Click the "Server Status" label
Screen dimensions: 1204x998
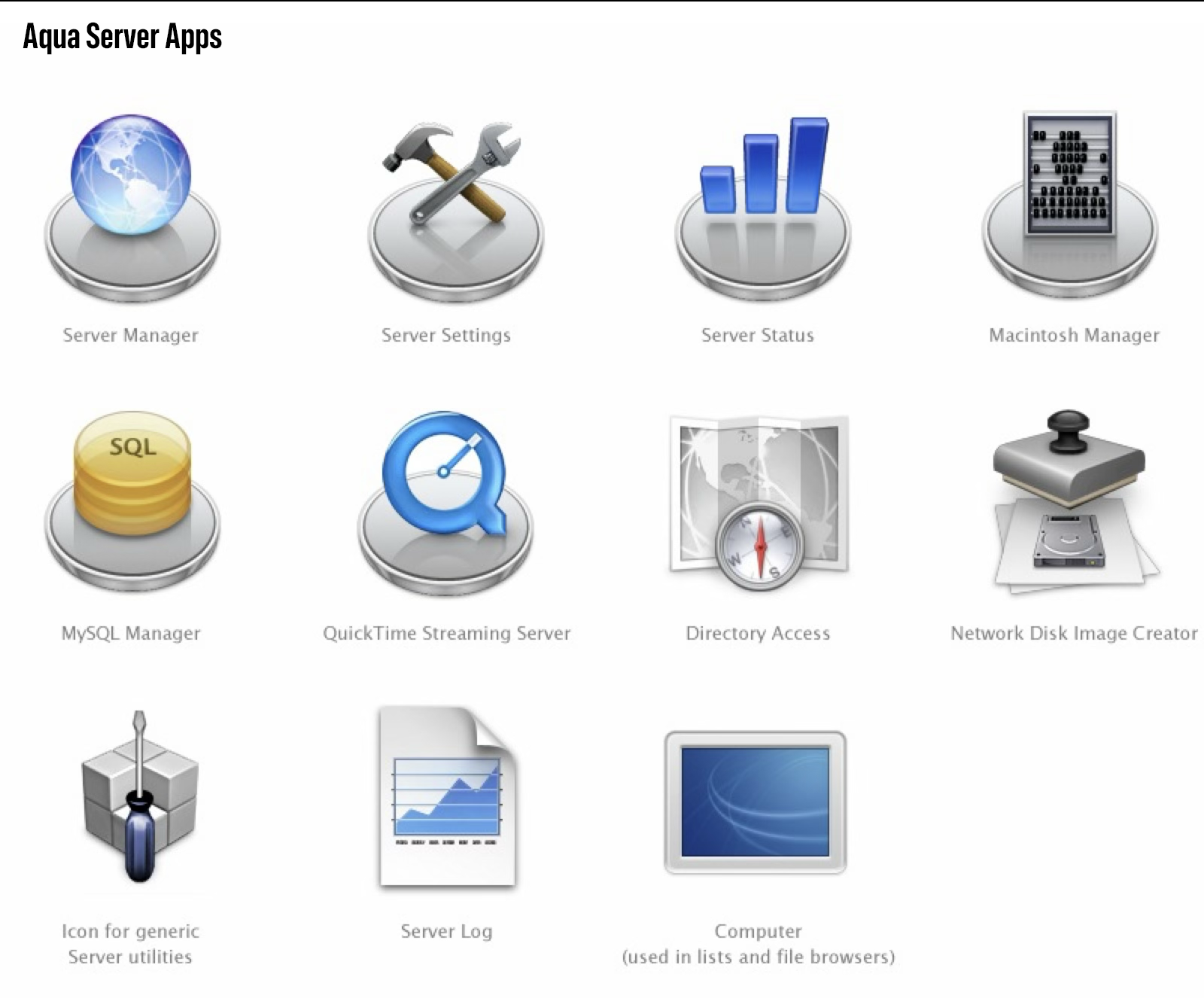coord(758,336)
